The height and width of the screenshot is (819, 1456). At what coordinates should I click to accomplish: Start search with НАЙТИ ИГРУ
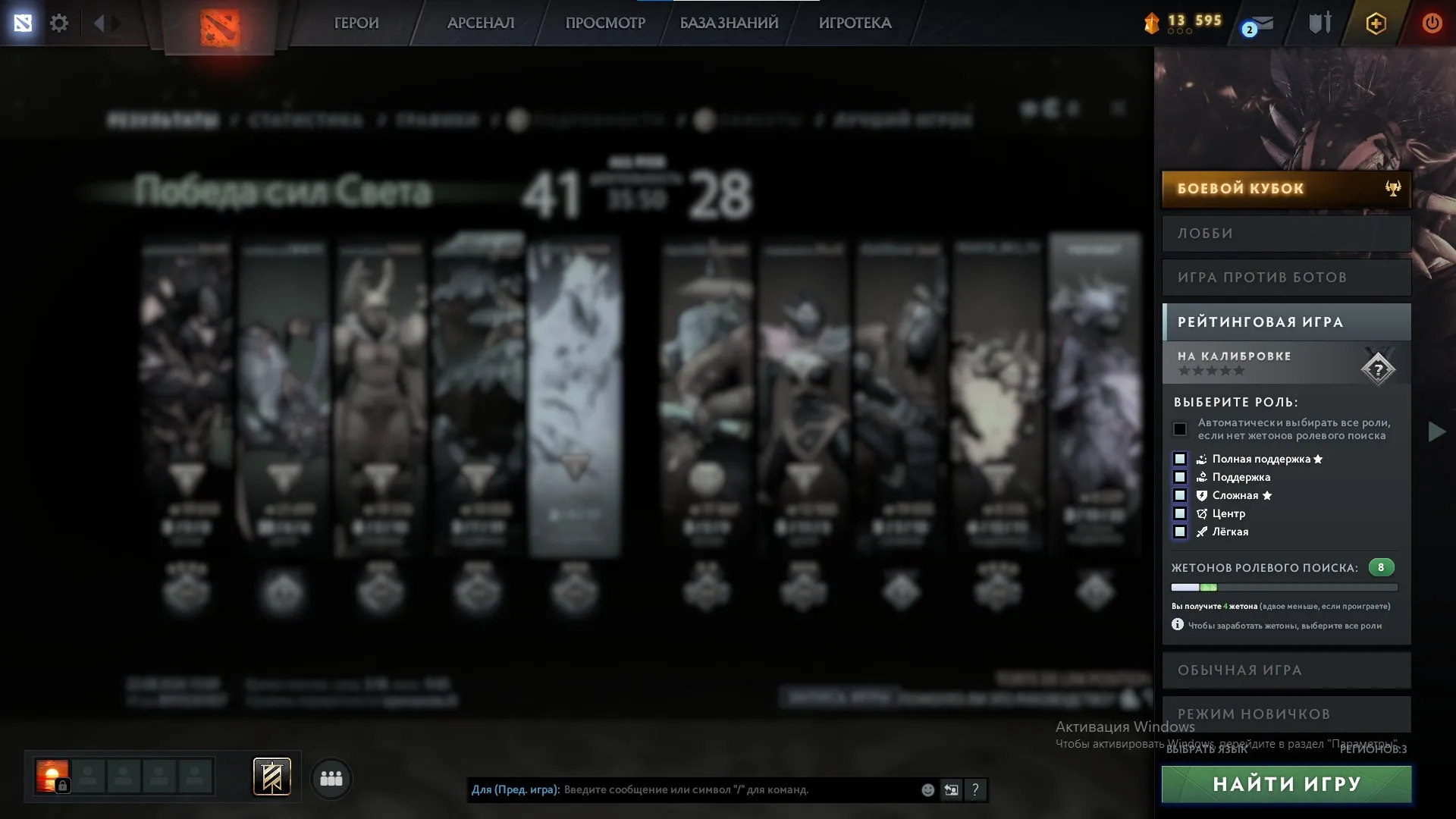click(x=1286, y=784)
